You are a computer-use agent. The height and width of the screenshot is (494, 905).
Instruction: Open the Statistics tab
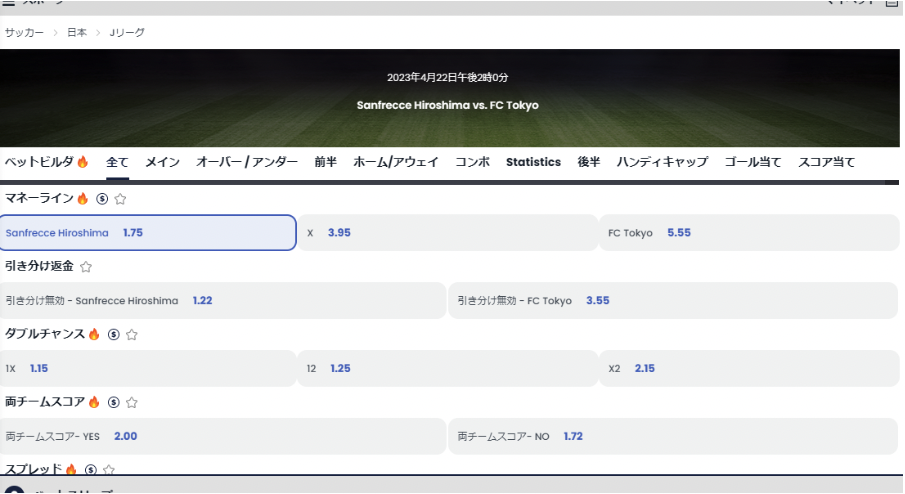point(533,162)
